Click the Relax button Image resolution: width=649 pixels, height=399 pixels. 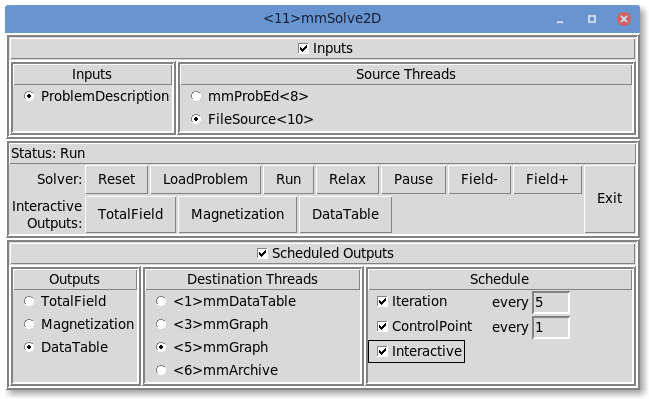tap(347, 180)
